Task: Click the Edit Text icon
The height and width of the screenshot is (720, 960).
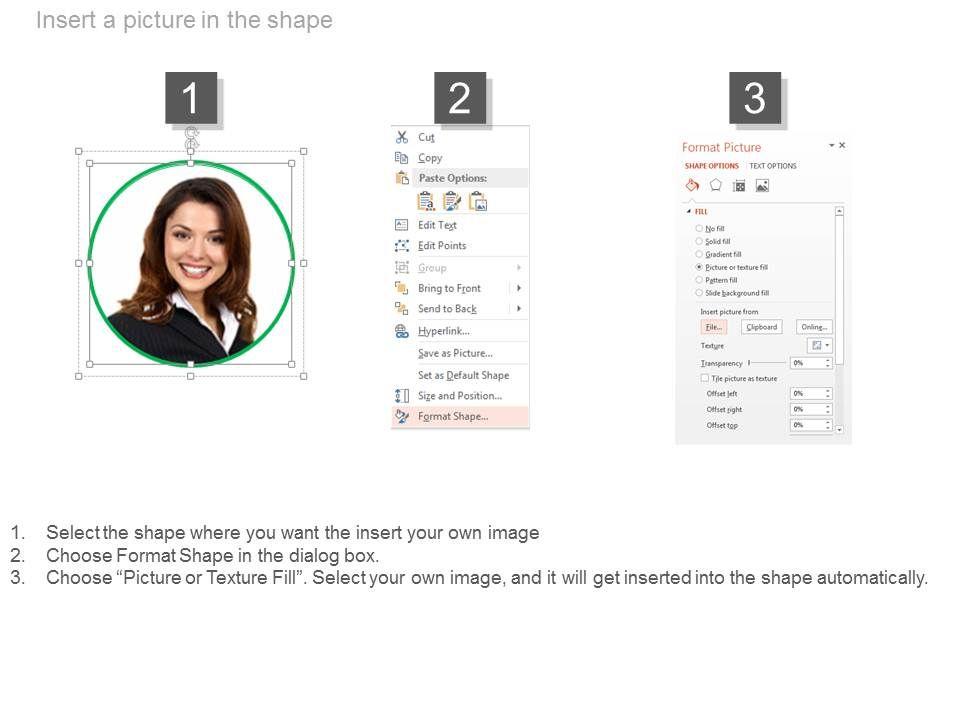Action: pyautogui.click(x=402, y=225)
